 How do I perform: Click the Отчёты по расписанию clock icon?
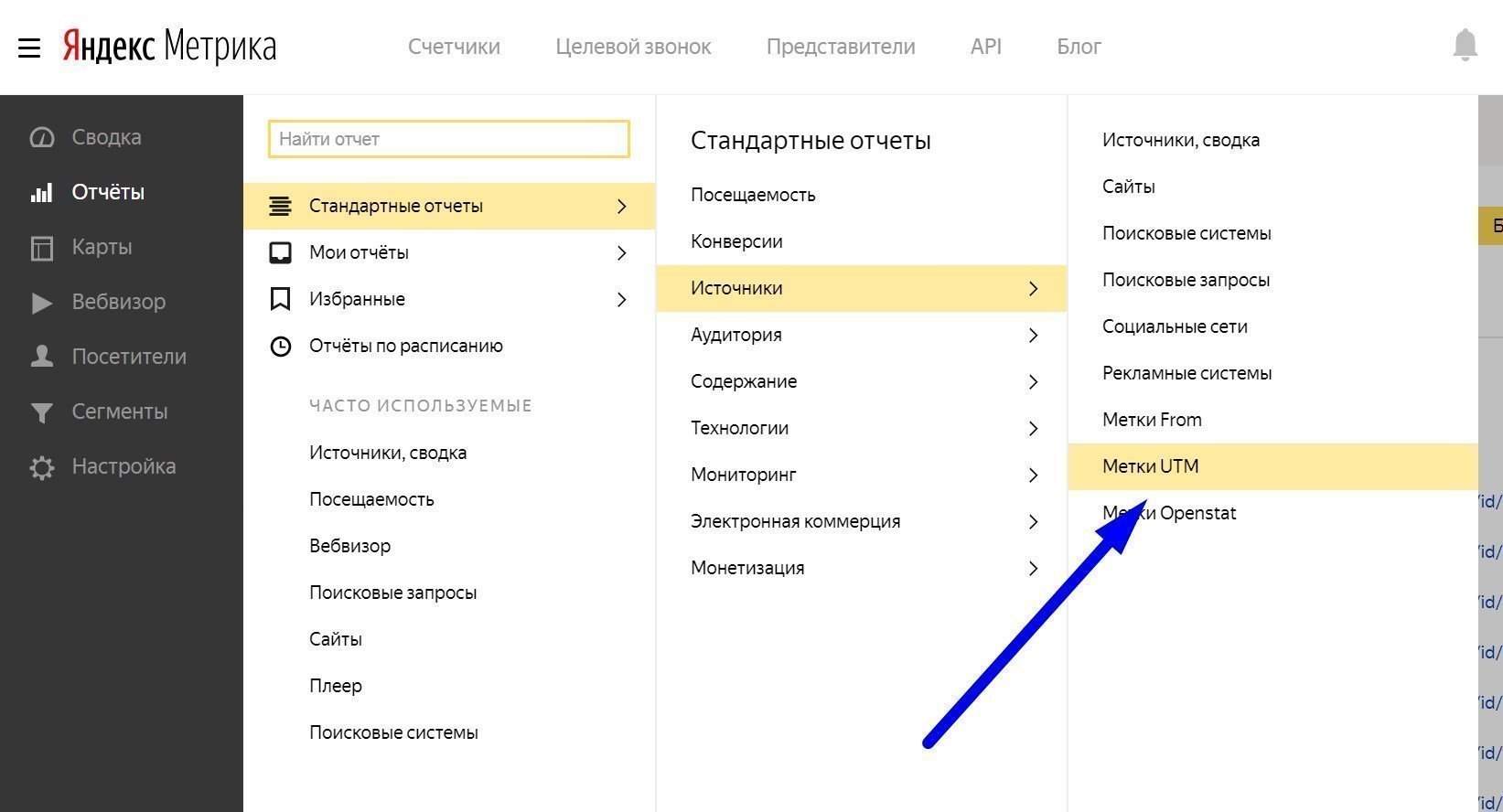point(280,347)
